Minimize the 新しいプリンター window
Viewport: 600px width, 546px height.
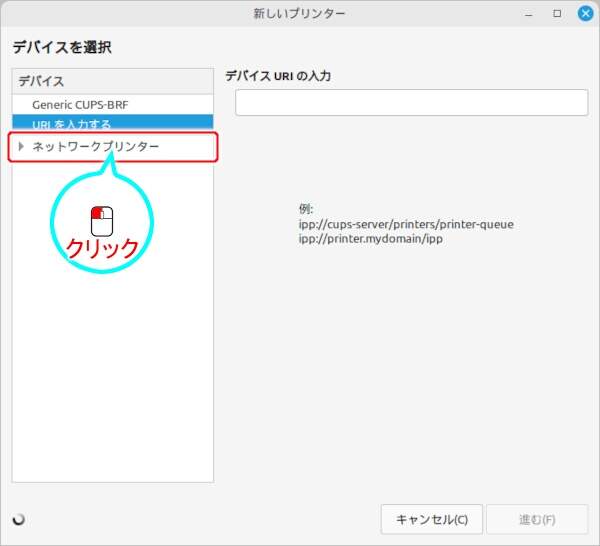[529, 15]
